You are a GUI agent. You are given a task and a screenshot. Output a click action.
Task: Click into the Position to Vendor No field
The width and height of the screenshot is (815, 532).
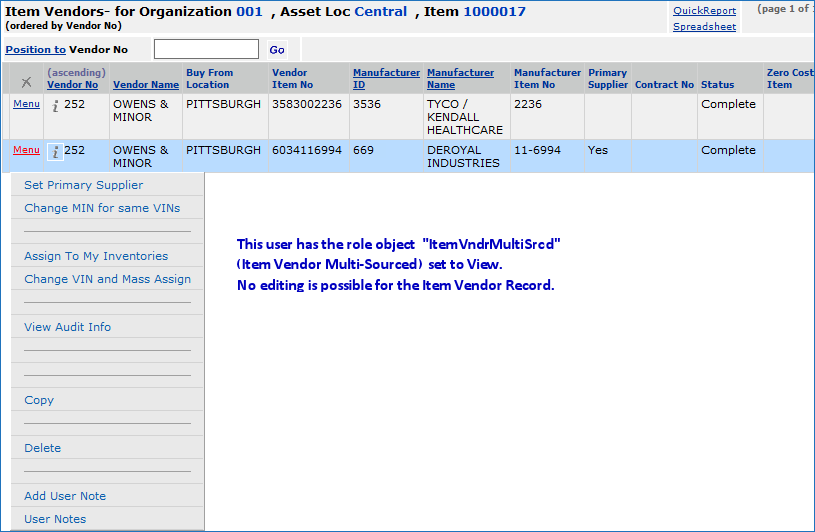tap(206, 49)
